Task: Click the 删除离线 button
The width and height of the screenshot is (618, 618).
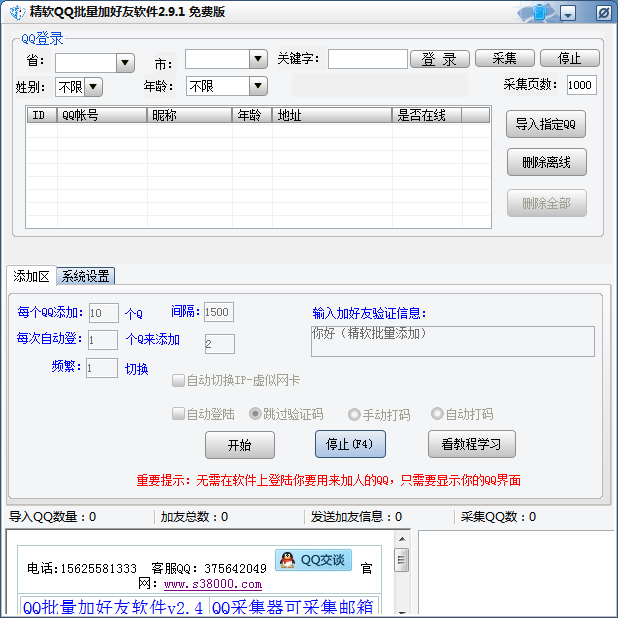Action: coord(547,162)
